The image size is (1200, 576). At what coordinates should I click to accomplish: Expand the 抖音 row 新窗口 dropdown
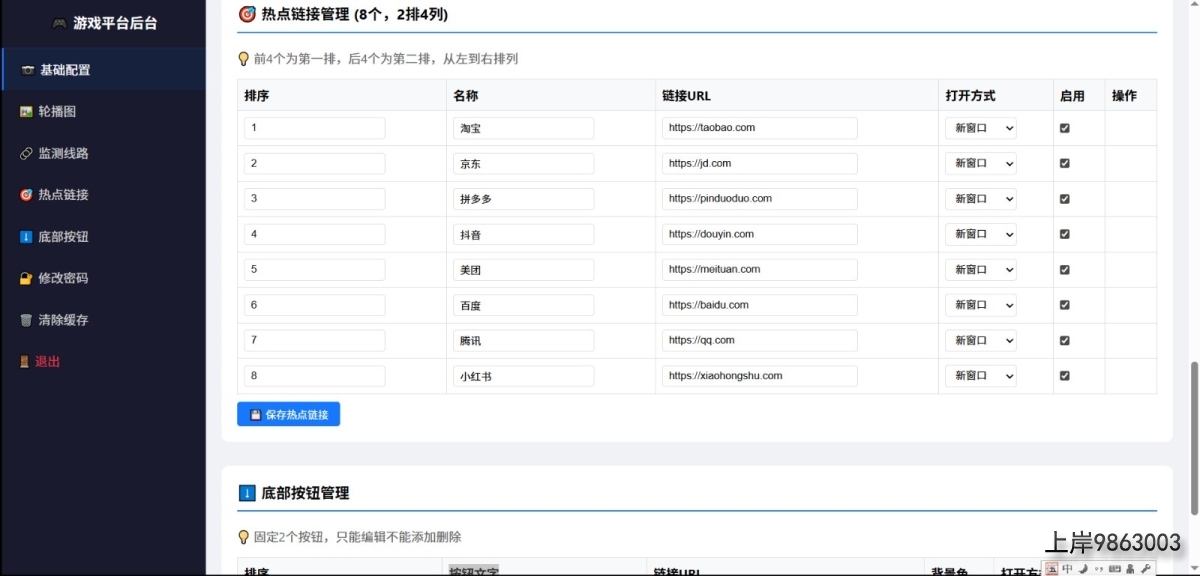coord(981,234)
